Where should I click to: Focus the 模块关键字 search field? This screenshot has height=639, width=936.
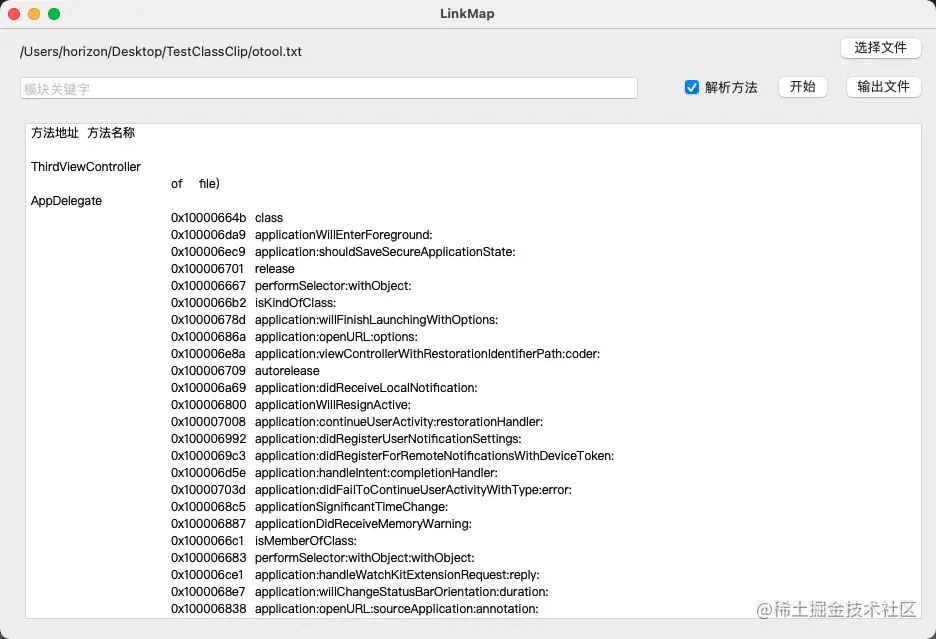pos(329,88)
